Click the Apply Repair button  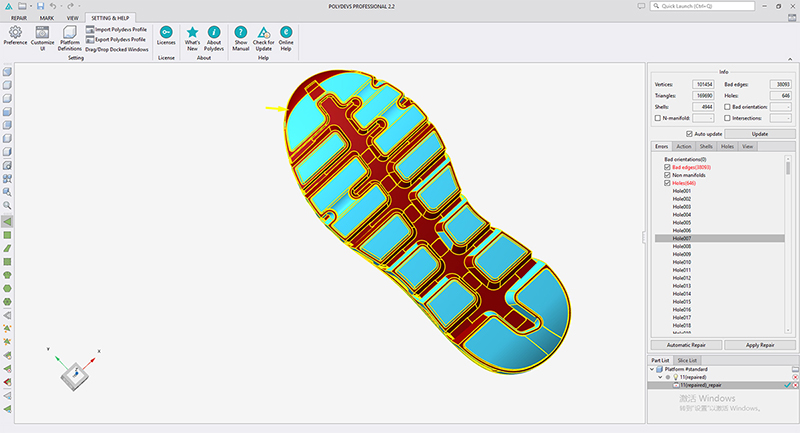[x=760, y=345]
